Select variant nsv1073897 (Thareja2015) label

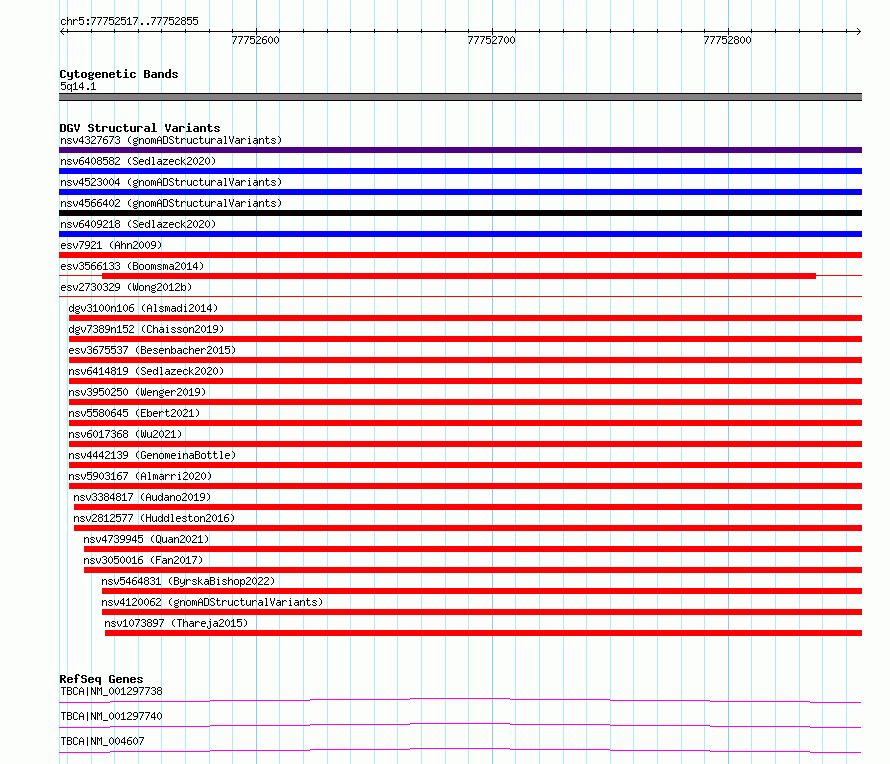(x=176, y=623)
